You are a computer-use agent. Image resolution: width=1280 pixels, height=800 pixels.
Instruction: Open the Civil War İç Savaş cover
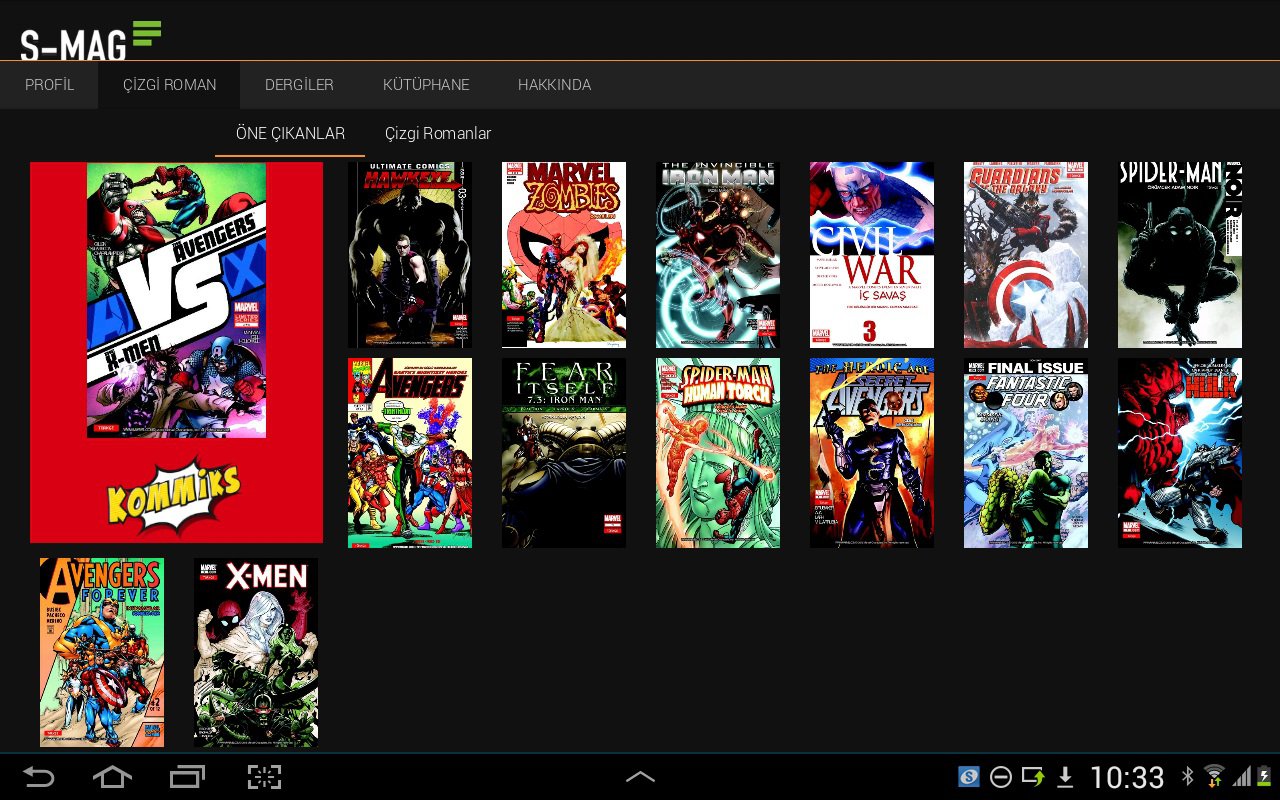872,255
